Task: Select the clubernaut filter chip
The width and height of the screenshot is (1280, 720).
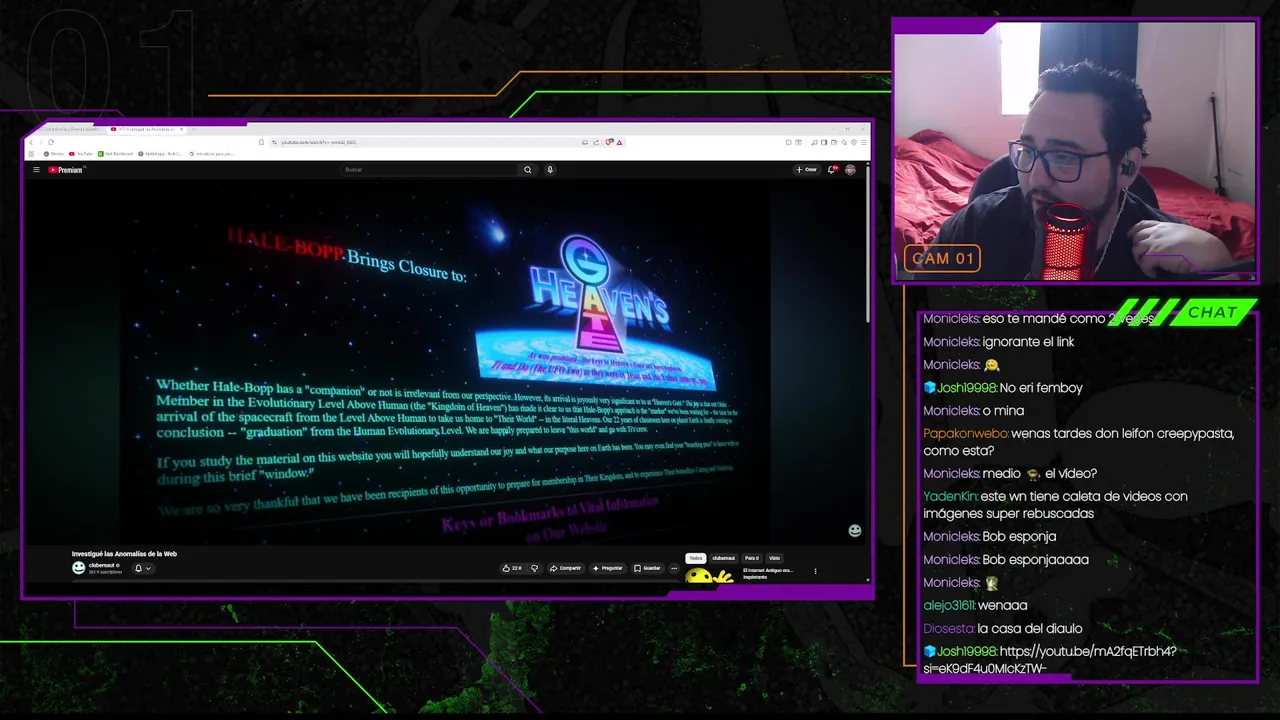Action: click(x=723, y=558)
